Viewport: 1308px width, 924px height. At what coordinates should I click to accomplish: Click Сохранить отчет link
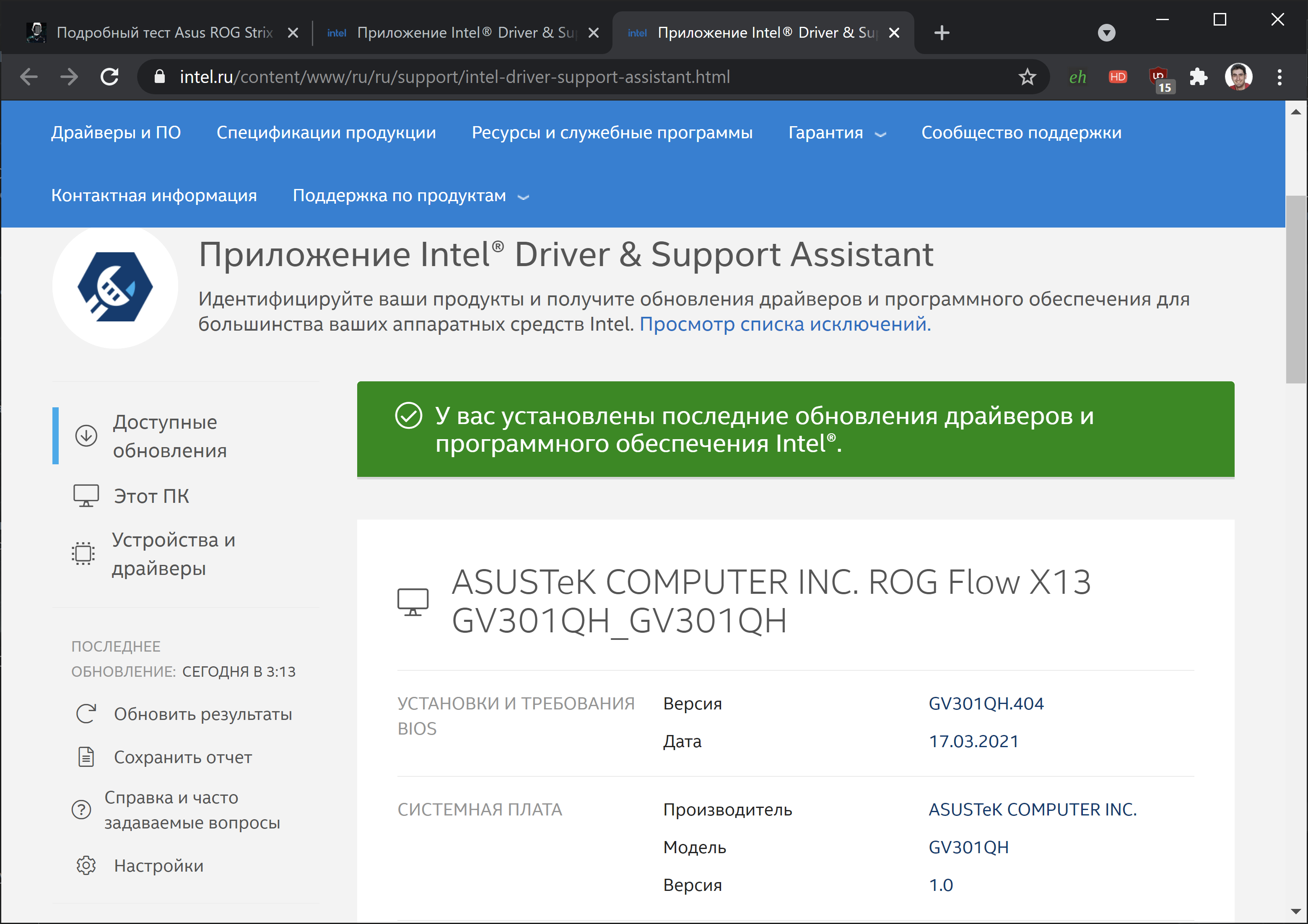pos(183,757)
